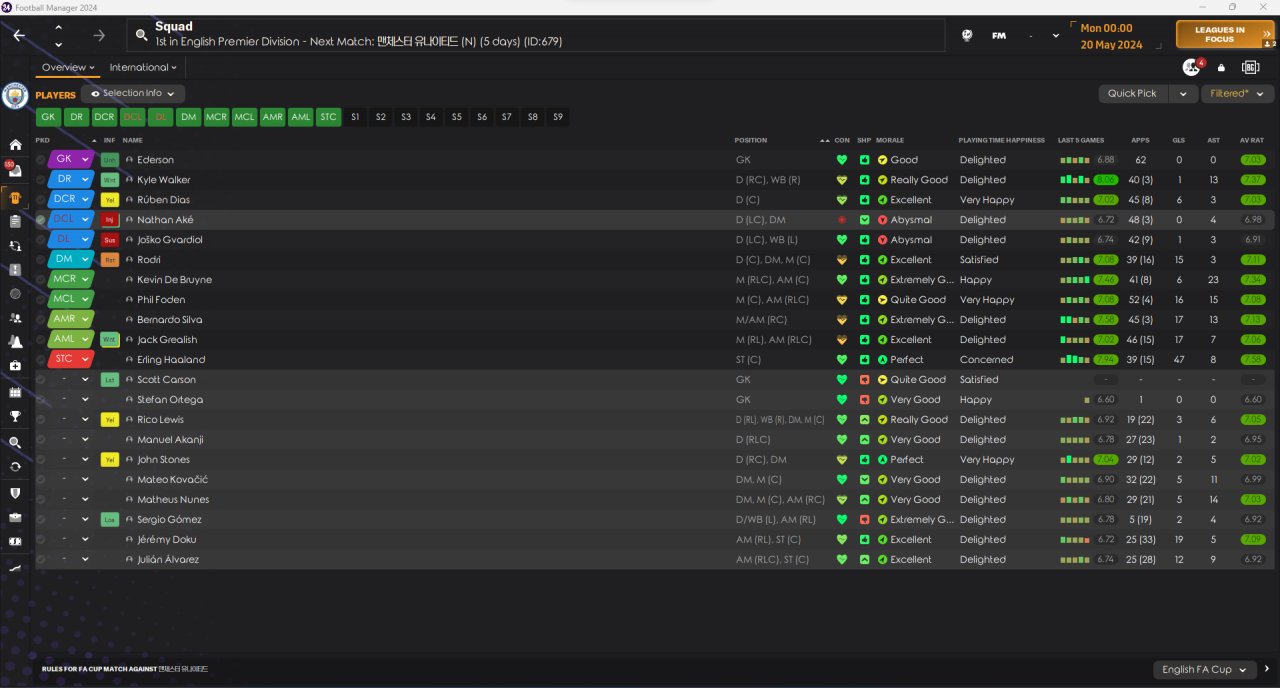Select the GK position filter chip
The image size is (1280, 688).
[48, 117]
